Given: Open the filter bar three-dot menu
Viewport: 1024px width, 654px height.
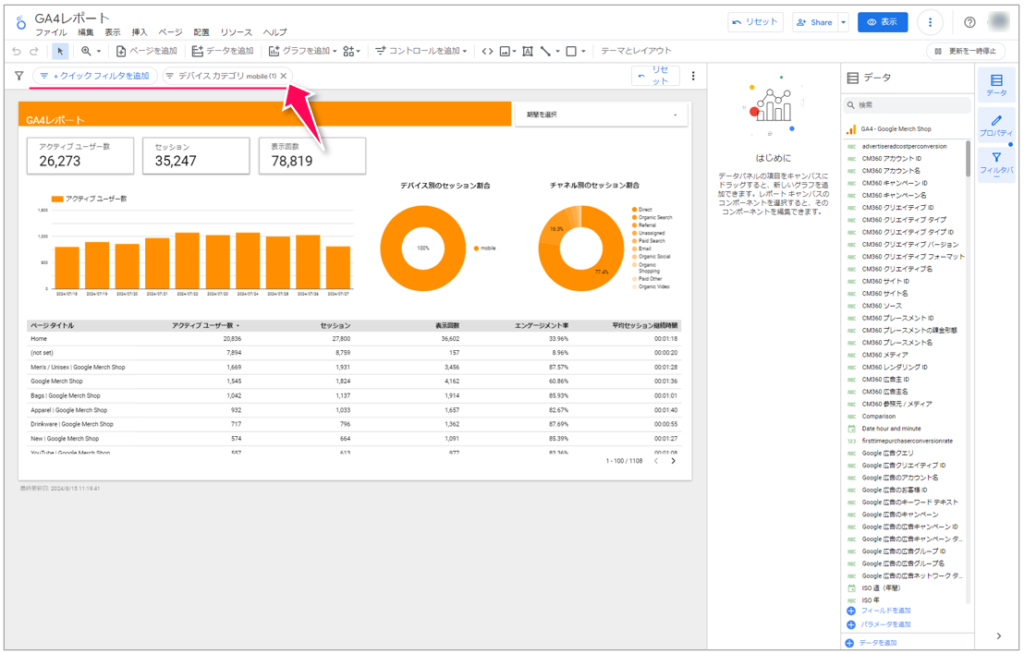Looking at the screenshot, I should [x=693, y=76].
